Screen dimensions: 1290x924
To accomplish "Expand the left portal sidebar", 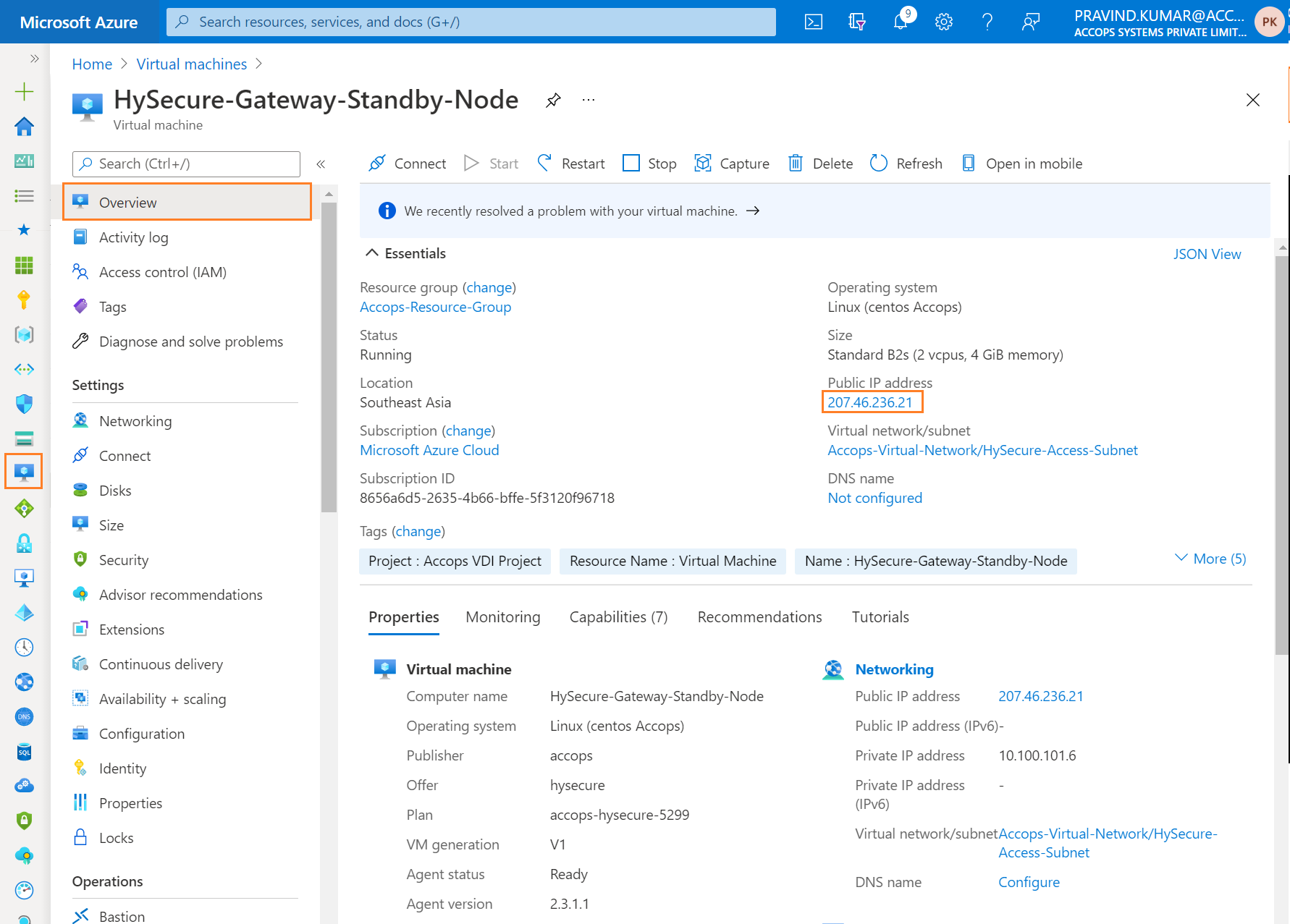I will [34, 59].
